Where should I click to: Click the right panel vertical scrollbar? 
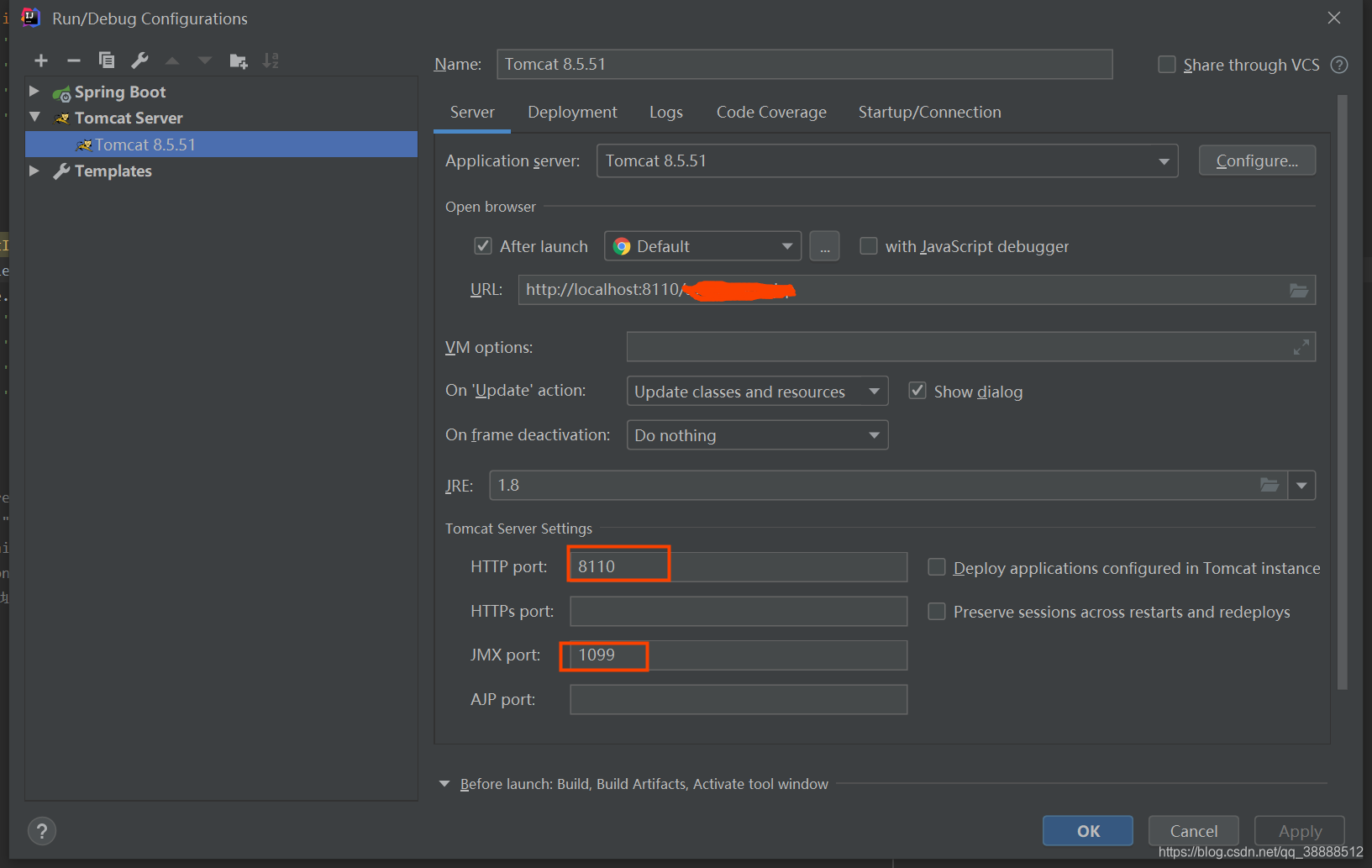coord(1342,392)
